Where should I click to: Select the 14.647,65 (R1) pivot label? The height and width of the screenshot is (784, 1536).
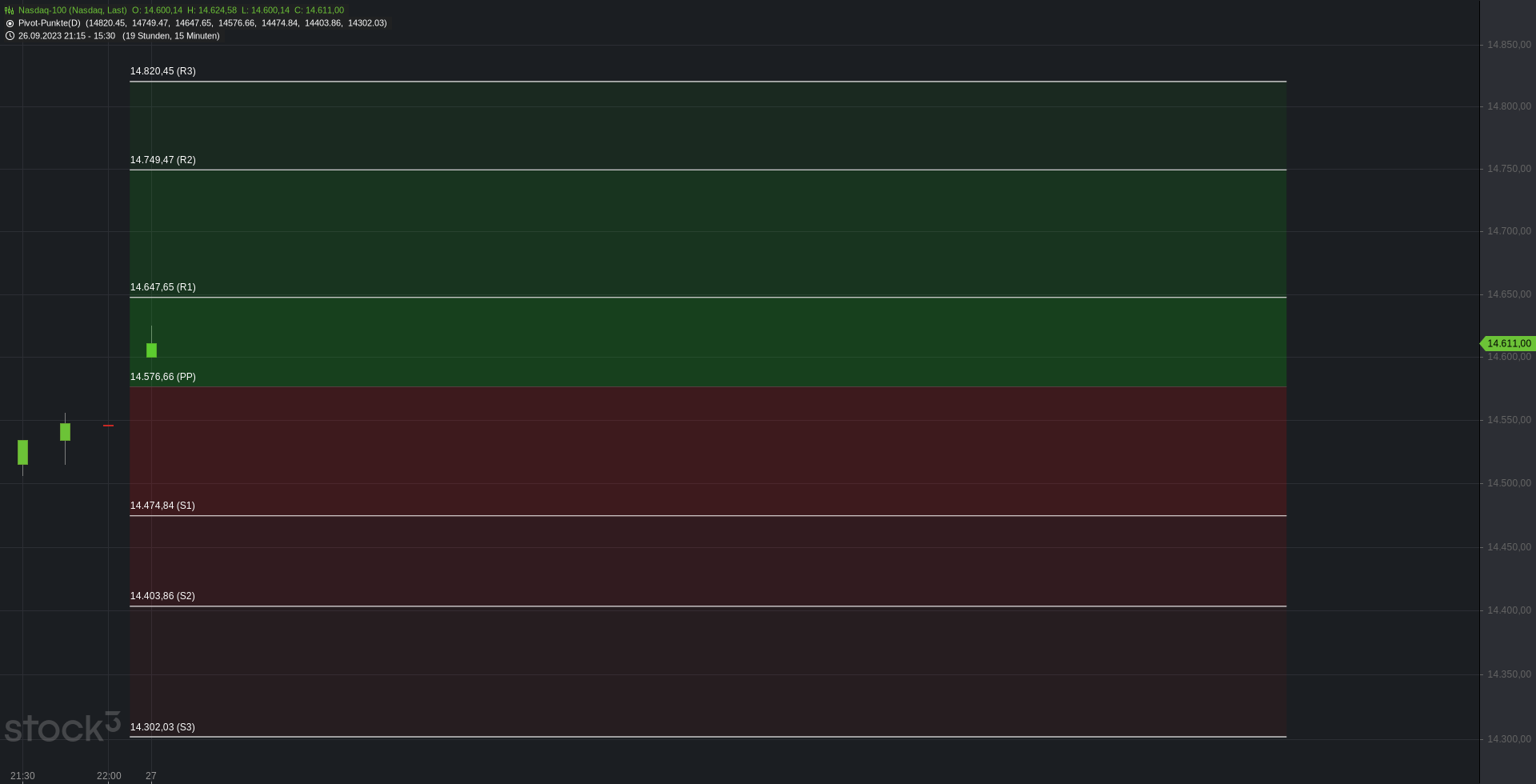tap(163, 287)
